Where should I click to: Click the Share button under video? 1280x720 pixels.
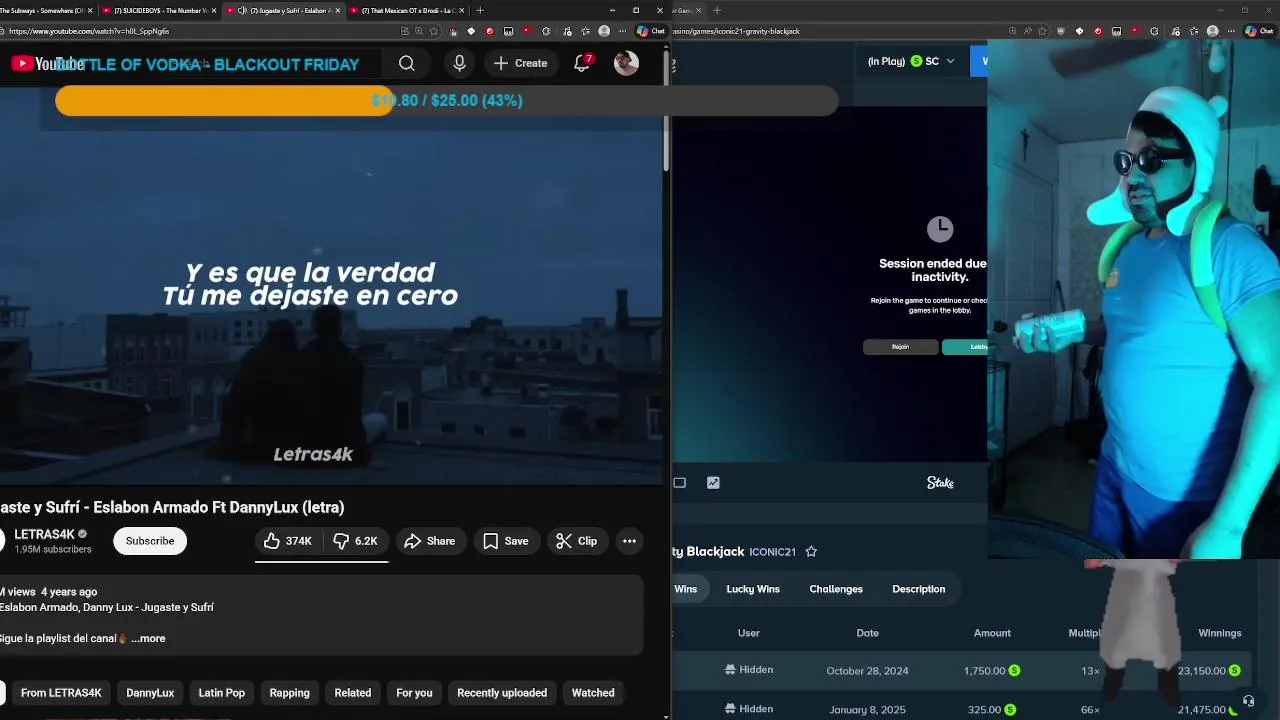coord(429,541)
